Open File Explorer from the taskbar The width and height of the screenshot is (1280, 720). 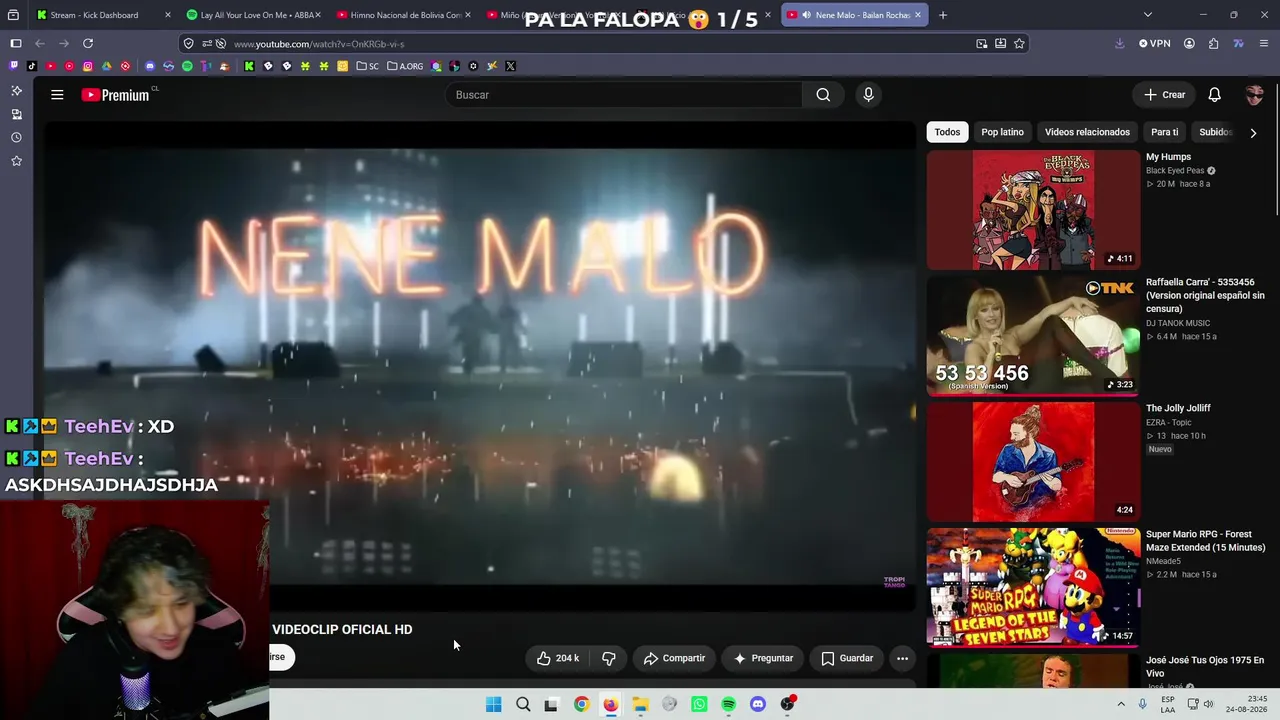640,704
